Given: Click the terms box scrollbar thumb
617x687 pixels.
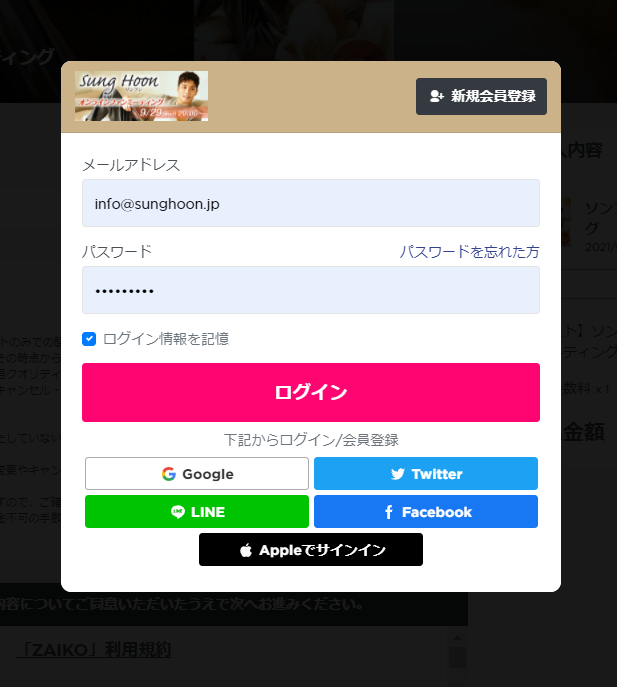Looking at the screenshot, I should click(457, 657).
